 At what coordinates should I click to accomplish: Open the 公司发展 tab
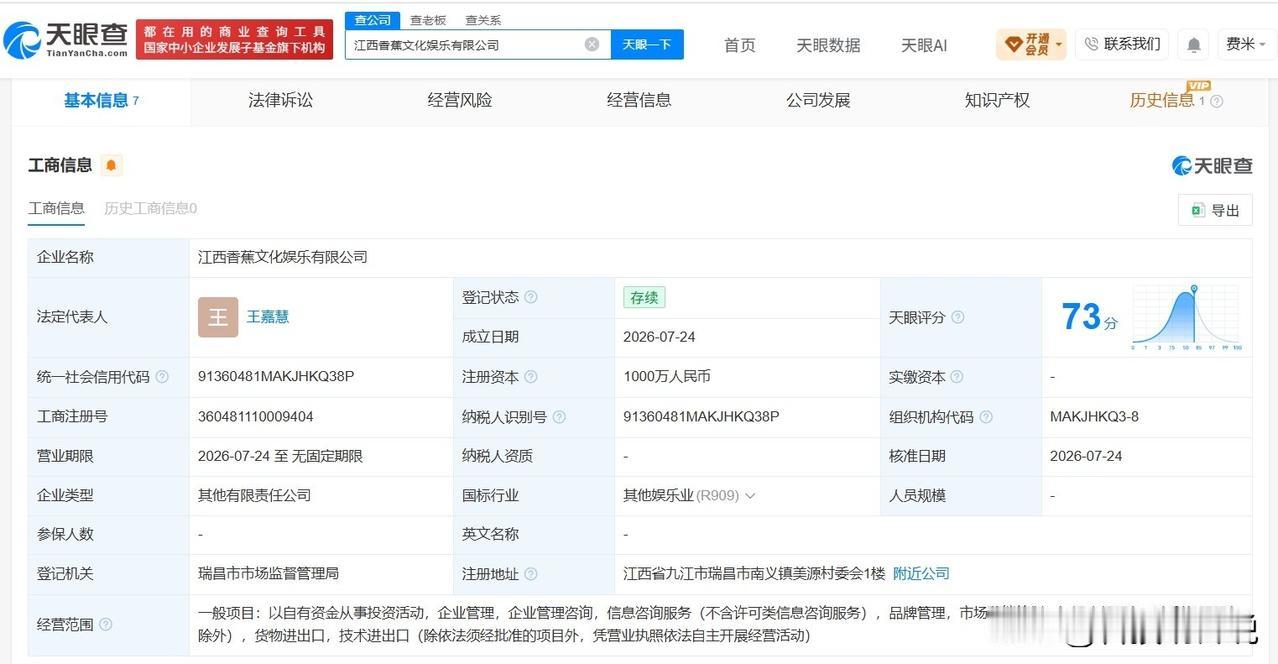(818, 100)
